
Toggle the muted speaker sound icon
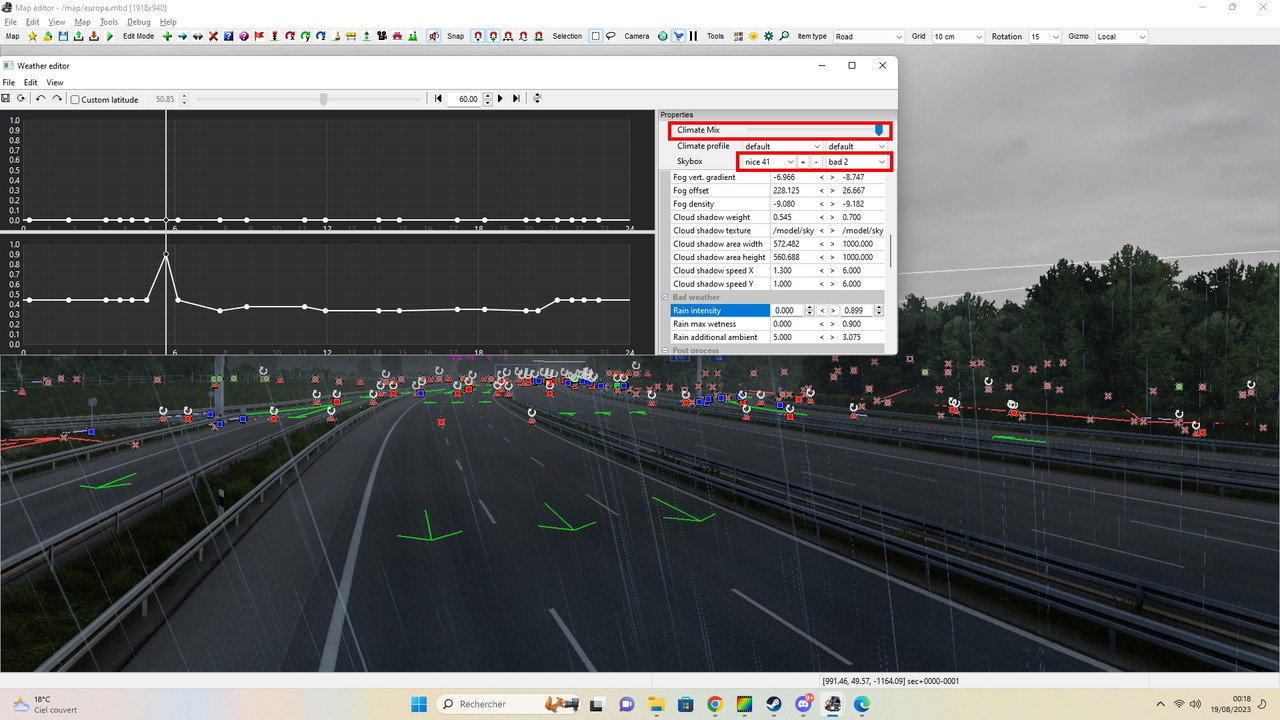434,36
